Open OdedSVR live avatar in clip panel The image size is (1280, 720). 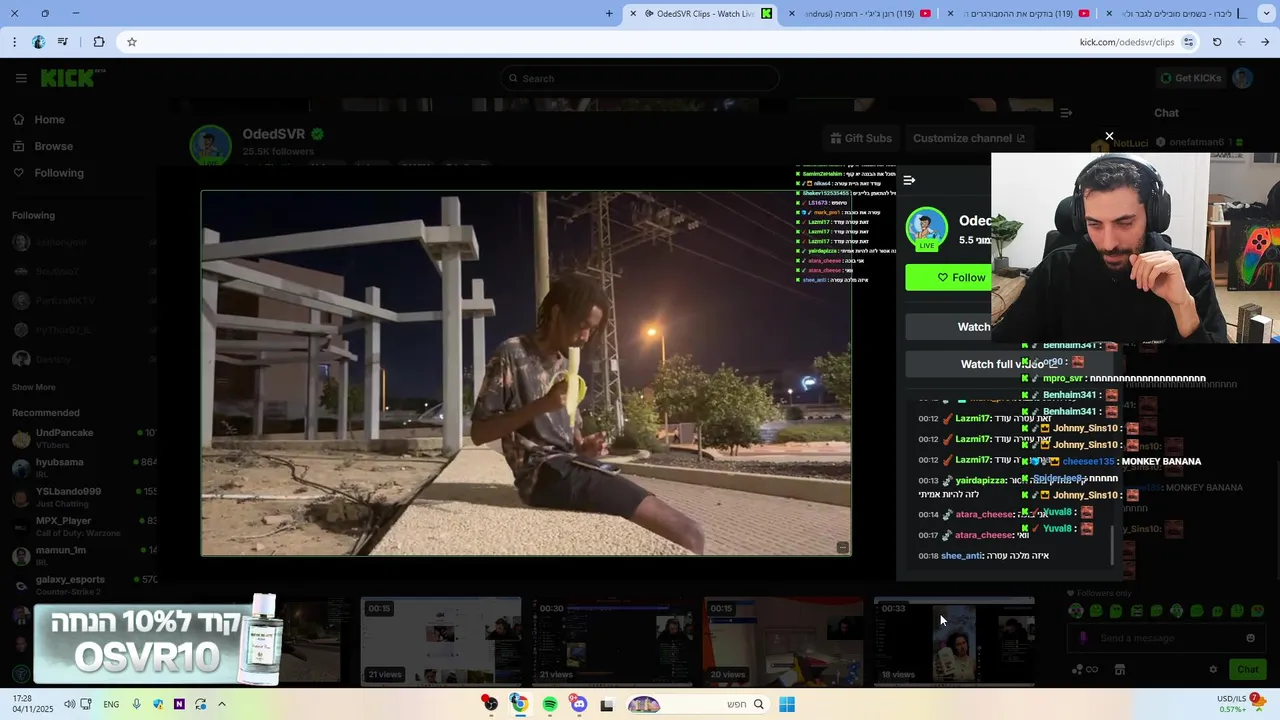pos(927,229)
